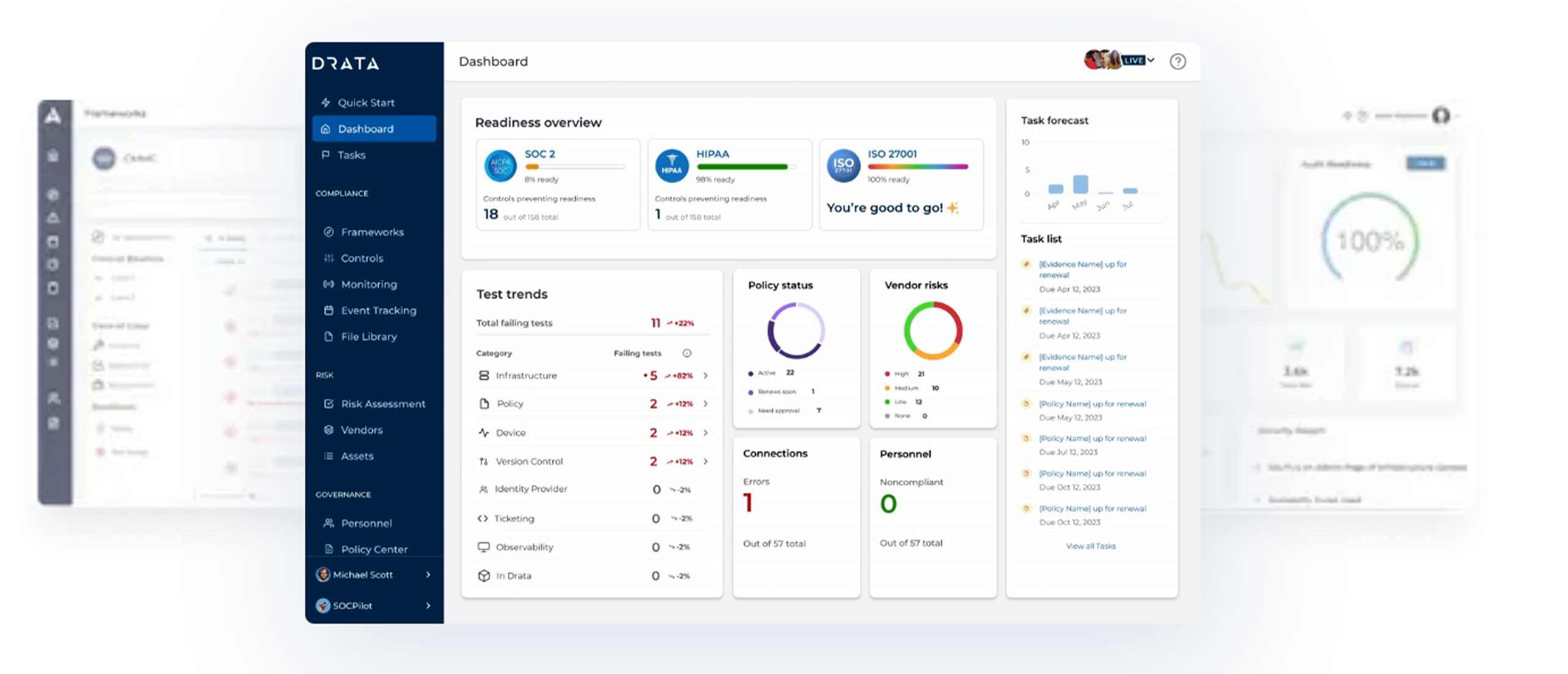Click the Failing tests info icon
The image size is (1568, 674).
tap(687, 353)
